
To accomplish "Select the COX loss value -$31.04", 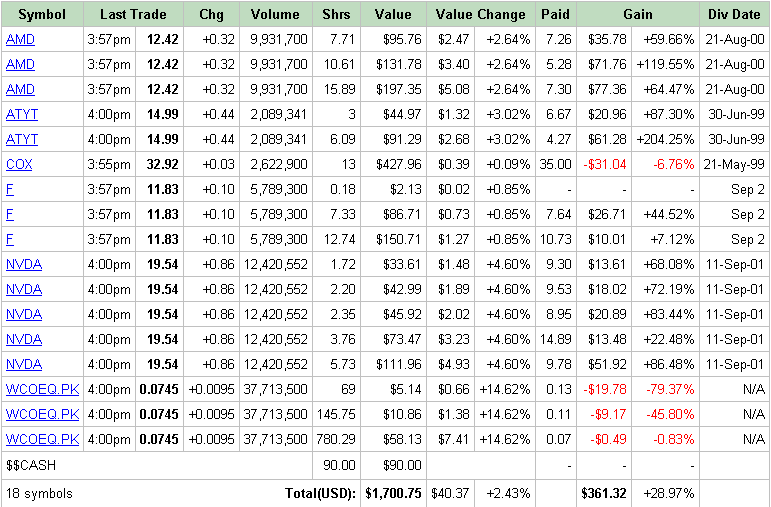I will tap(605, 164).
